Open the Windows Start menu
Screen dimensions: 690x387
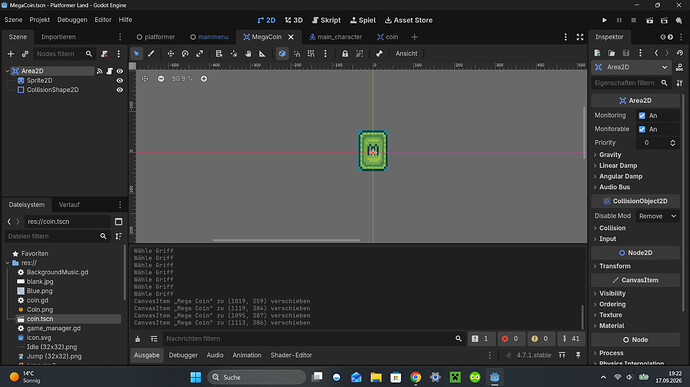point(196,377)
